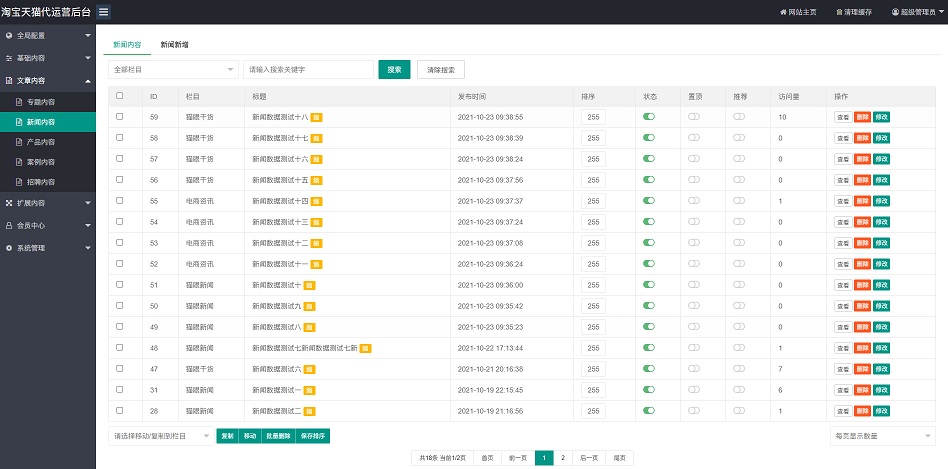Viewport: 948px width, 469px height.
Task: Click the red 删除 button for ID 57
Action: pos(862,159)
